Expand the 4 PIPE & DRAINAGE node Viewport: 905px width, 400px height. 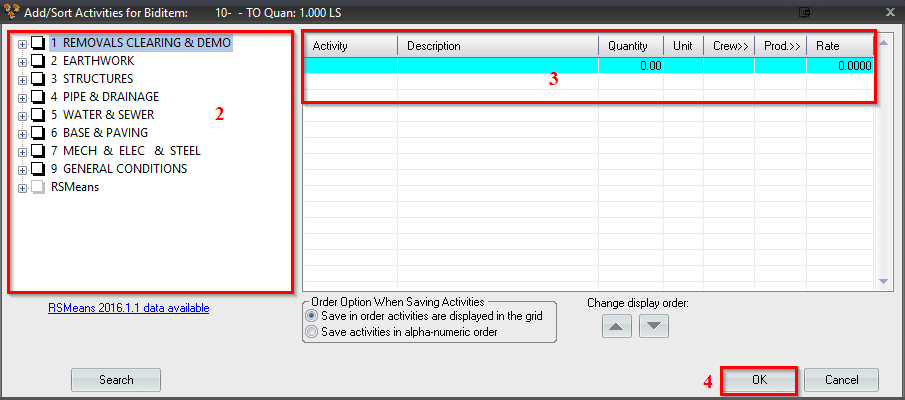coord(22,97)
